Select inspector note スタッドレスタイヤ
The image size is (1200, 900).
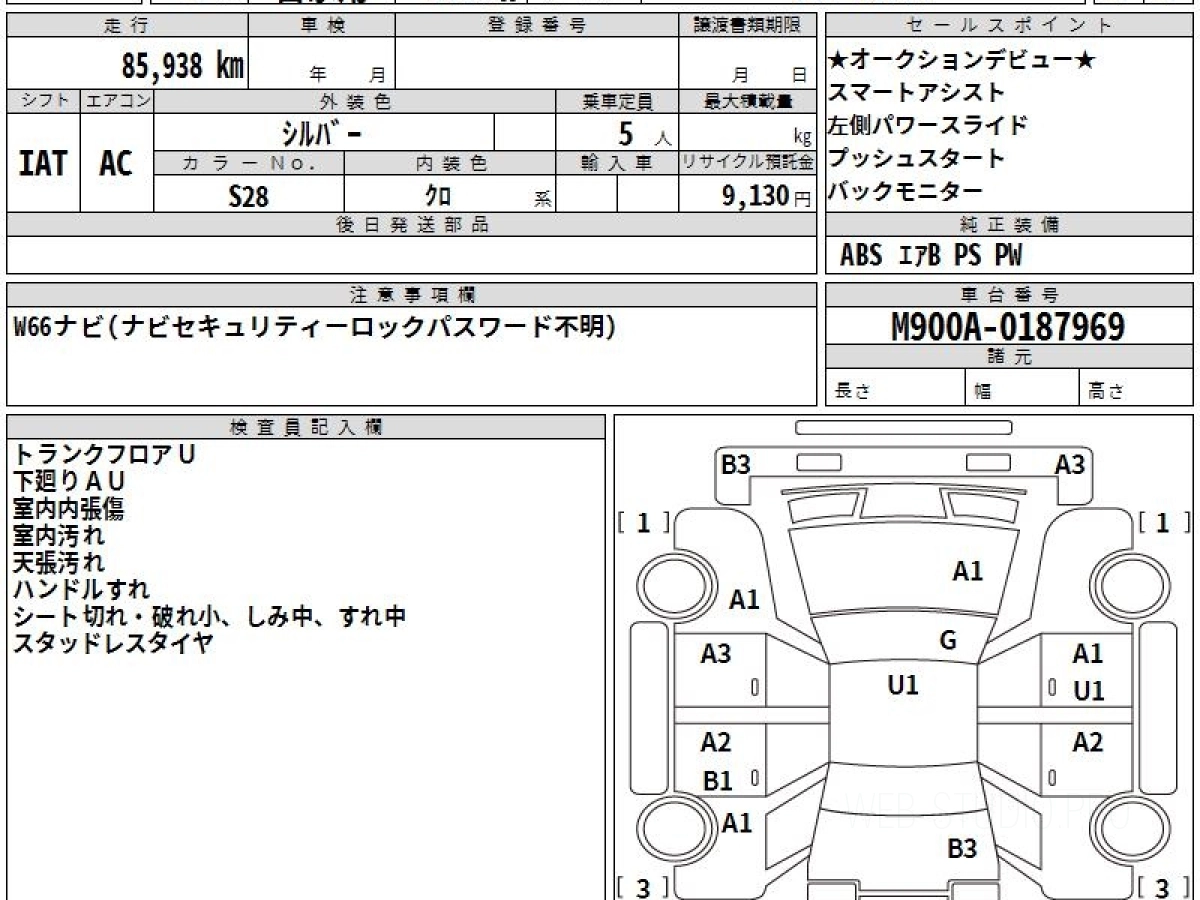pyautogui.click(x=113, y=643)
